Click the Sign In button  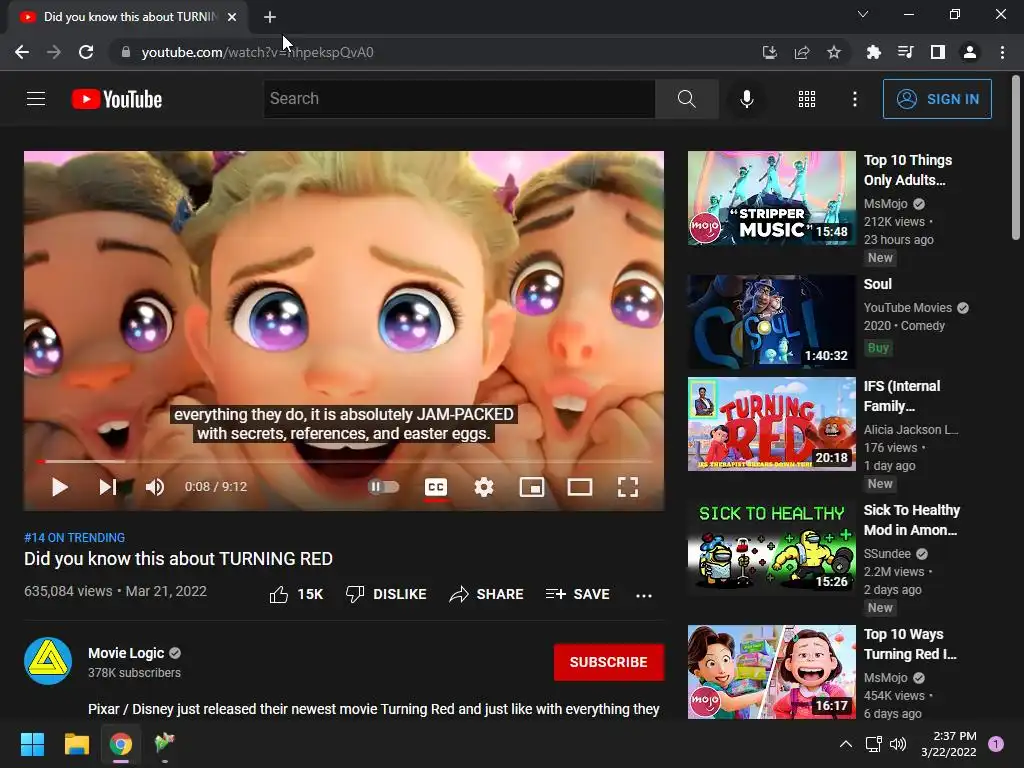[x=937, y=99]
